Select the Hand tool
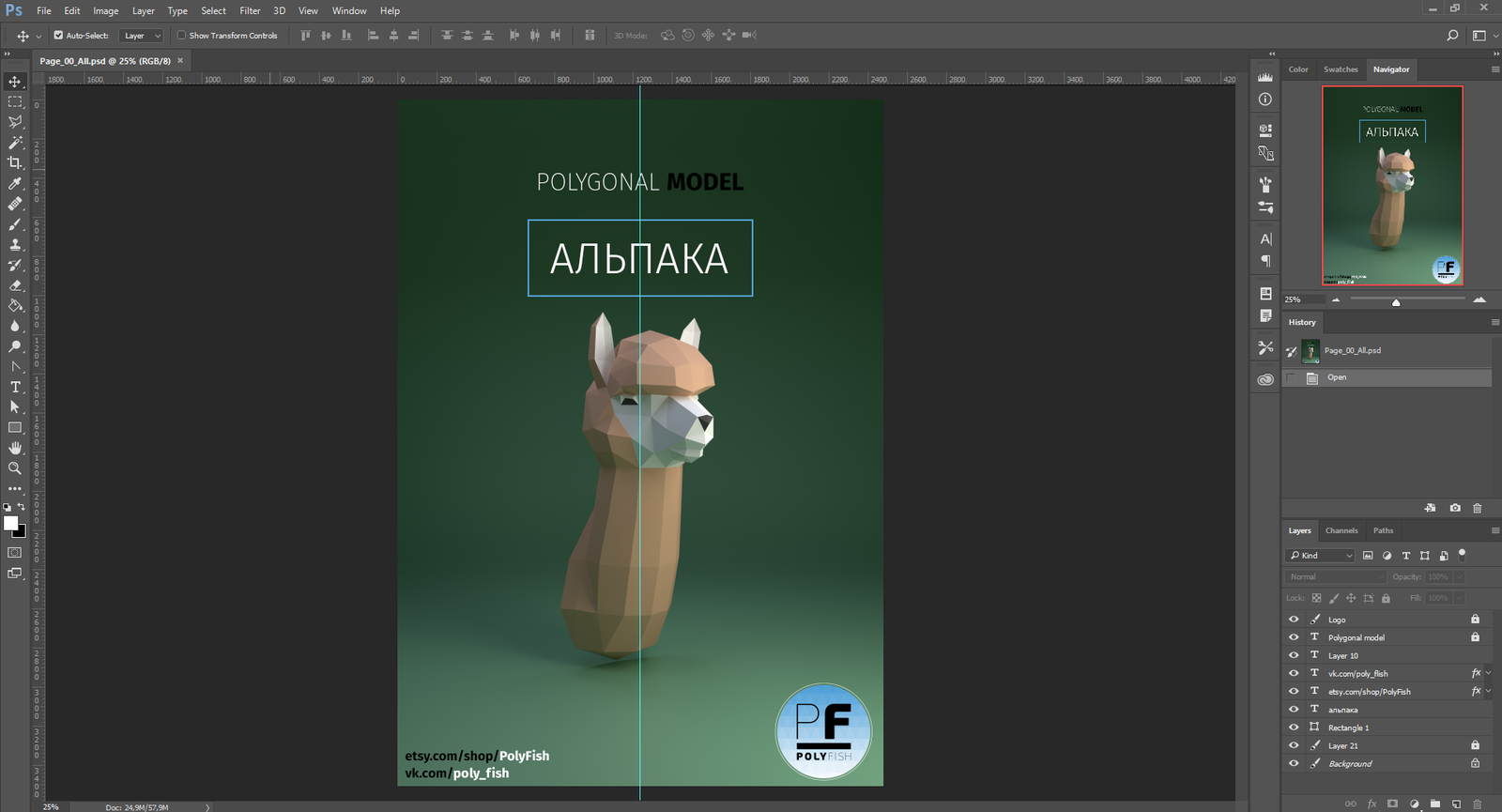 click(15, 448)
